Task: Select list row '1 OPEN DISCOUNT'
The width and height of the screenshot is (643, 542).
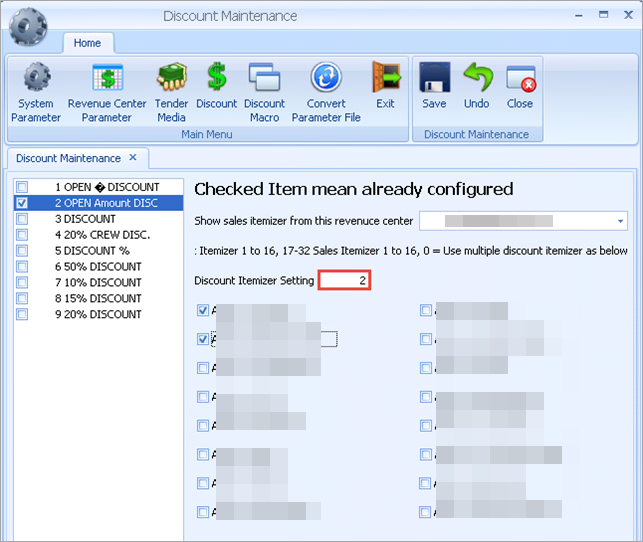Action: 98,187
